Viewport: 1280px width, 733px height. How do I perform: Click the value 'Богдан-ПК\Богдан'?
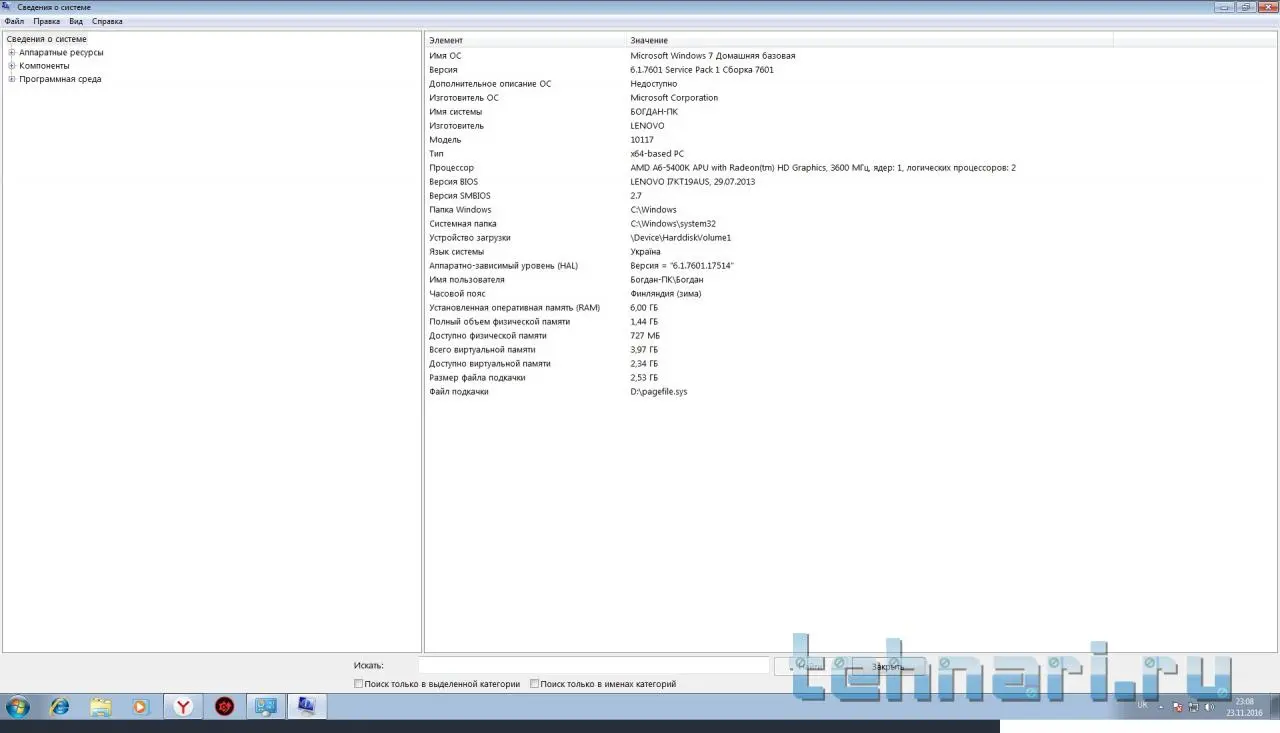667,280
